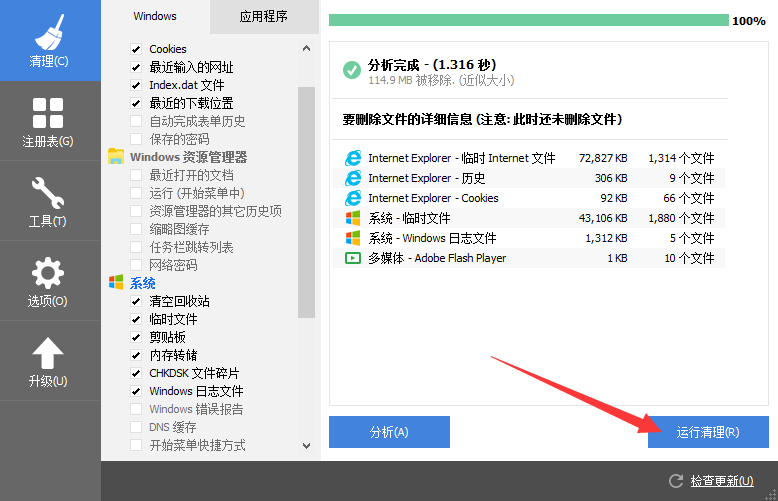The width and height of the screenshot is (778, 501).
Task: Enable the DNS 缓存 checkbox
Action: pyautogui.click(x=136, y=427)
